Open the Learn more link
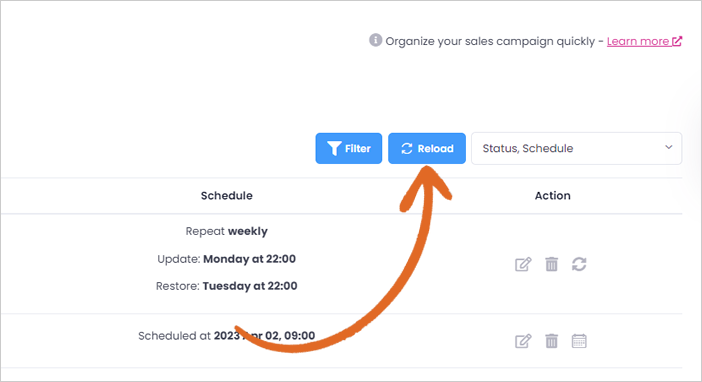 pos(638,41)
